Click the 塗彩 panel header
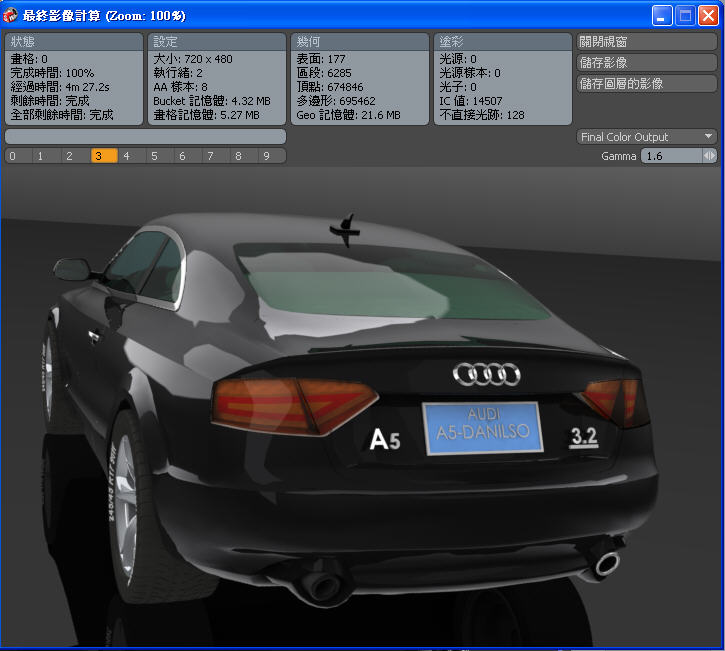 point(503,42)
